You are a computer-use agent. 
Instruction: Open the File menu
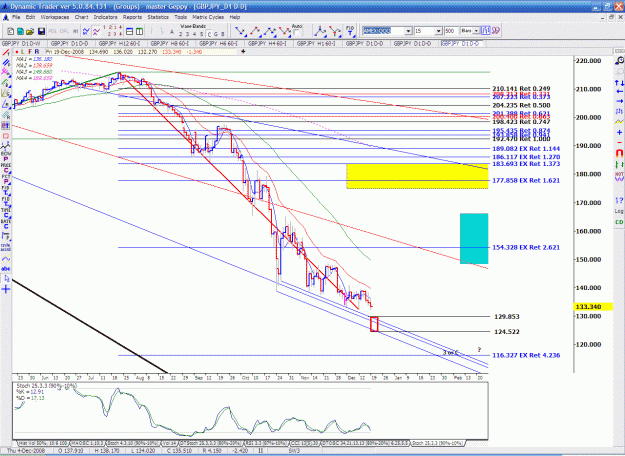pyautogui.click(x=16, y=17)
